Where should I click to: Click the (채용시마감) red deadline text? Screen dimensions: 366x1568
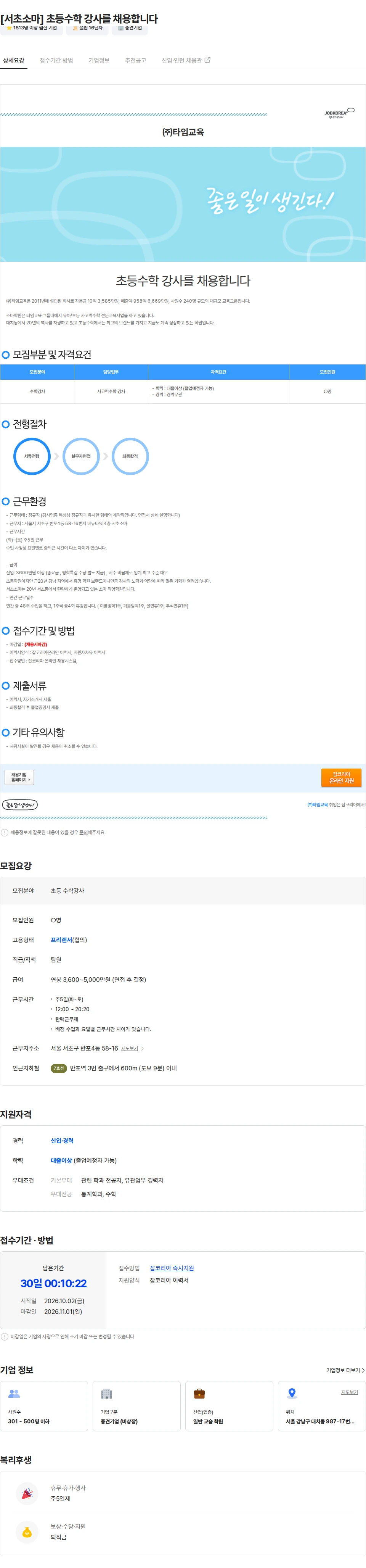coord(35,644)
